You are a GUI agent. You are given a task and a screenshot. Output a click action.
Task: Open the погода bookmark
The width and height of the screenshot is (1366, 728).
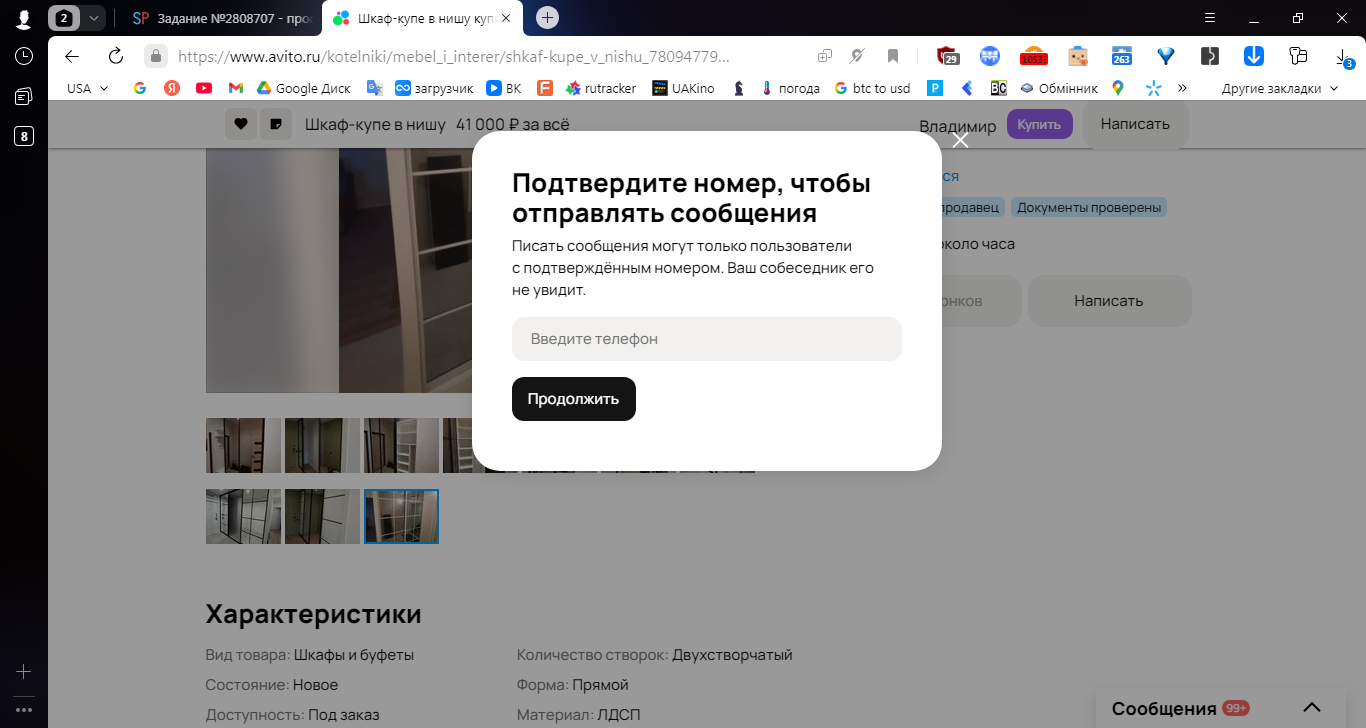click(790, 88)
